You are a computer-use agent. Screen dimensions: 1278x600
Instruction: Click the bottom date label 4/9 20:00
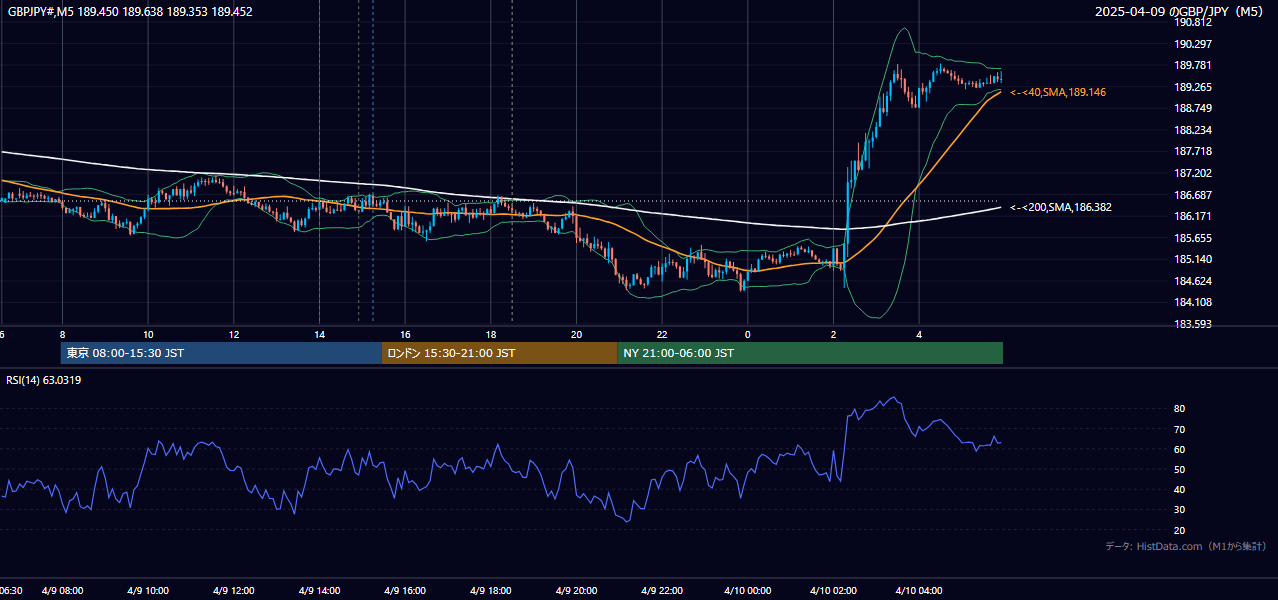(577, 590)
